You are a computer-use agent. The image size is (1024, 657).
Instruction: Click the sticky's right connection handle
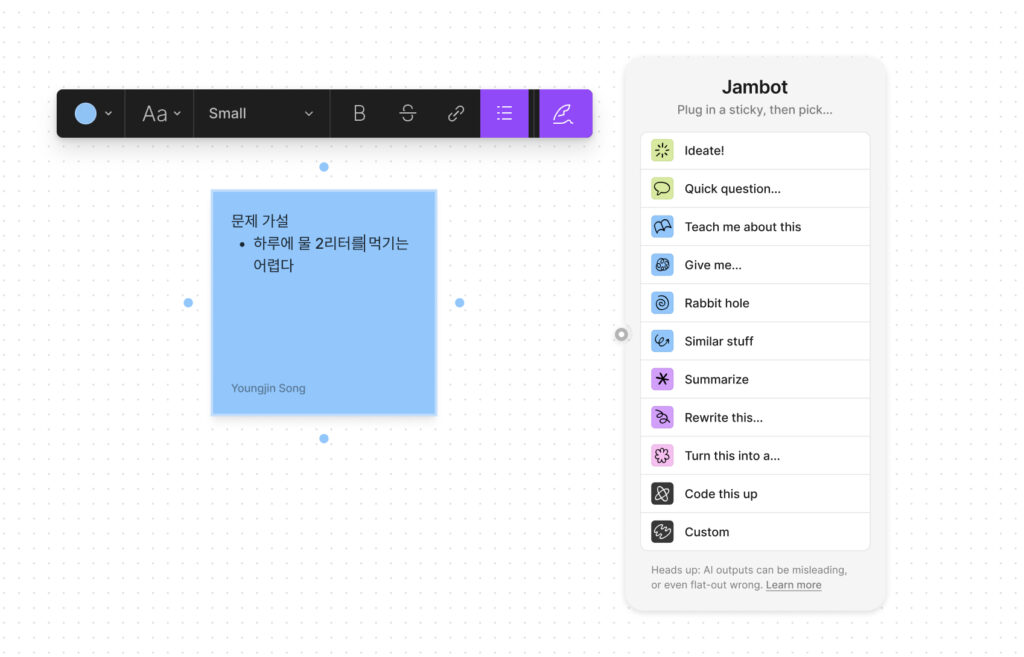click(x=460, y=303)
